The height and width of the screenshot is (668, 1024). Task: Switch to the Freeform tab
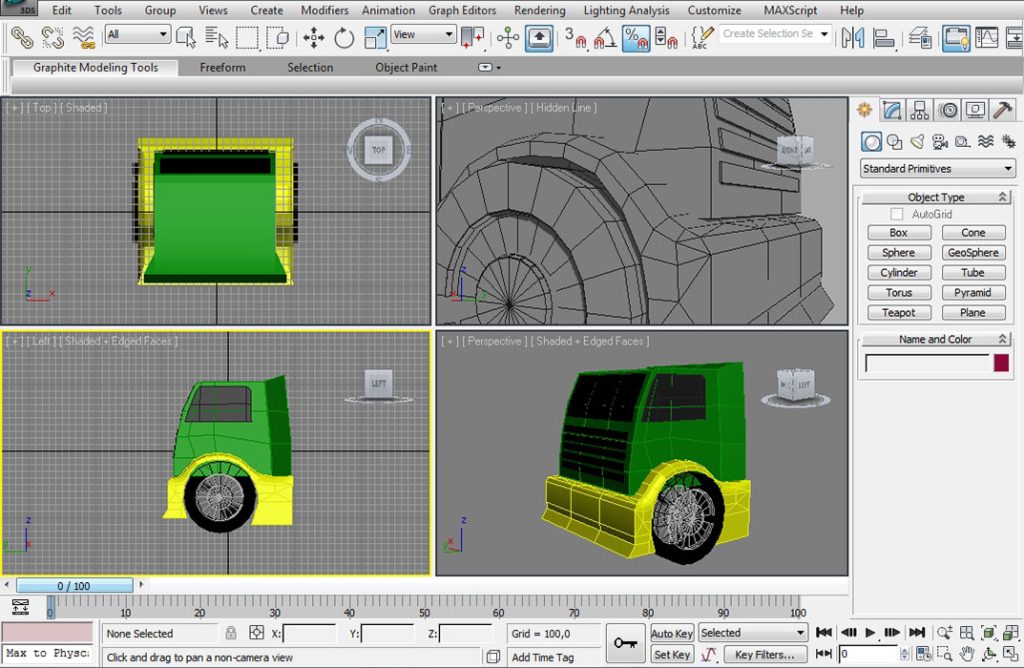pos(222,68)
